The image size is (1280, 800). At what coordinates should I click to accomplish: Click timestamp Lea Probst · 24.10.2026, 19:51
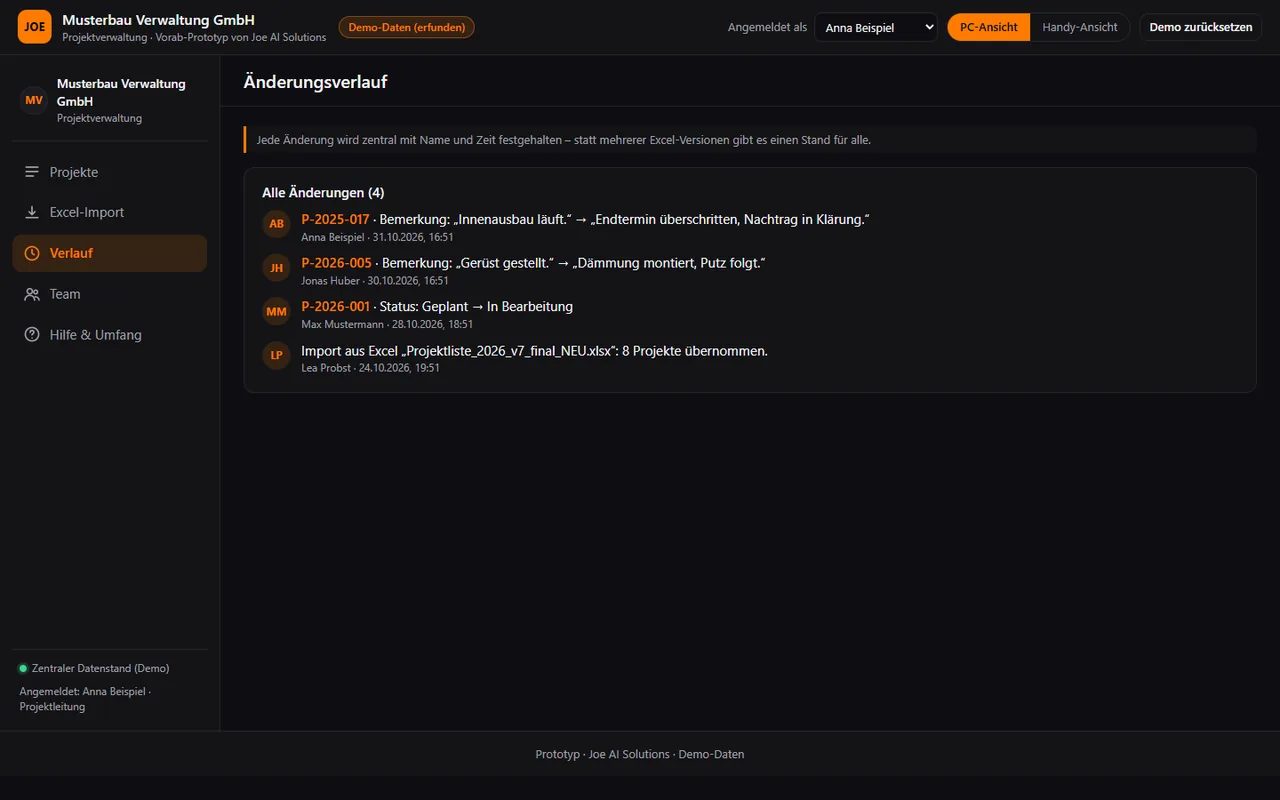point(370,368)
